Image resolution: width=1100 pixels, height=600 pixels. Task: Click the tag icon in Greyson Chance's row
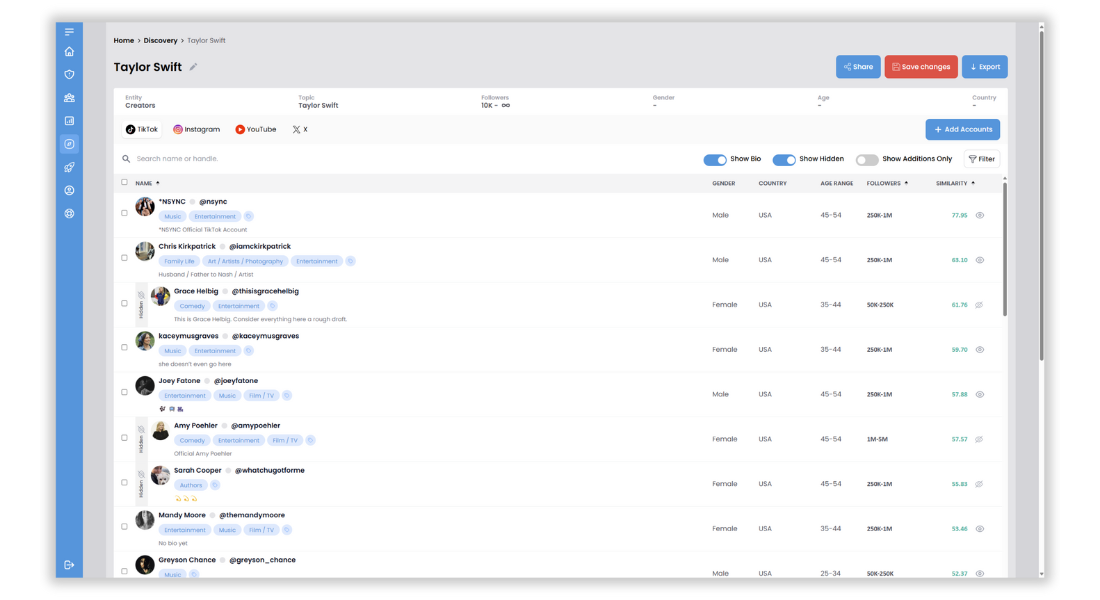(x=194, y=575)
